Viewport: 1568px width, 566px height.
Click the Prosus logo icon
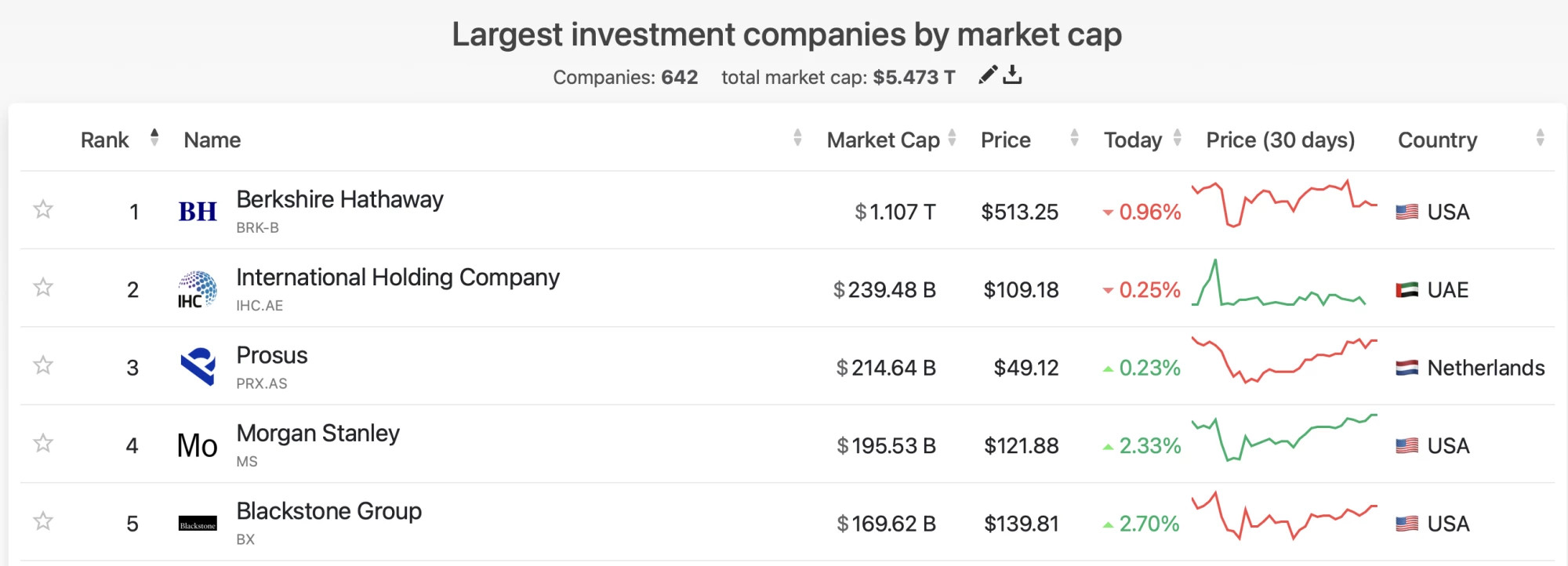(198, 367)
